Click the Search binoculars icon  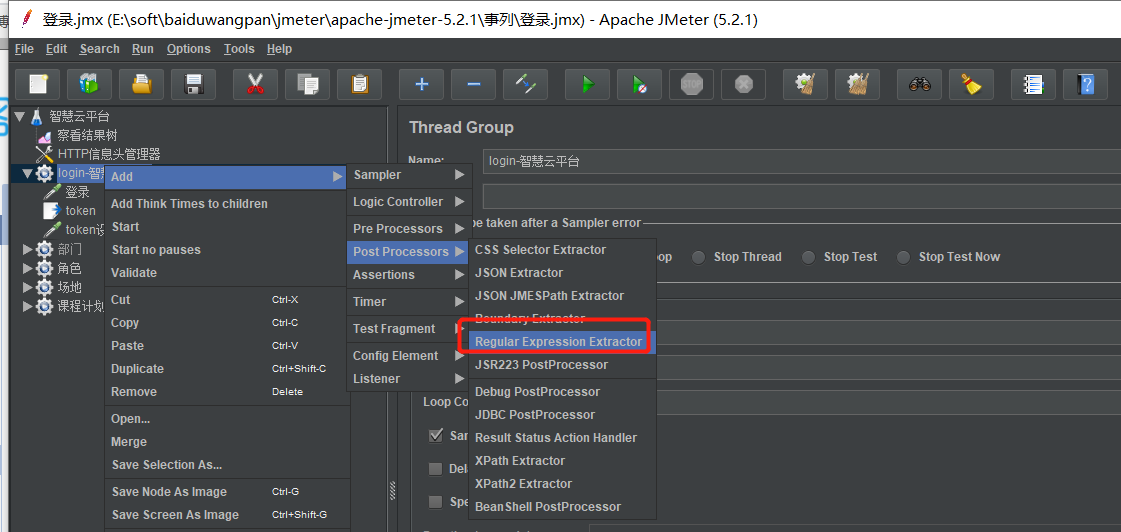tap(919, 84)
